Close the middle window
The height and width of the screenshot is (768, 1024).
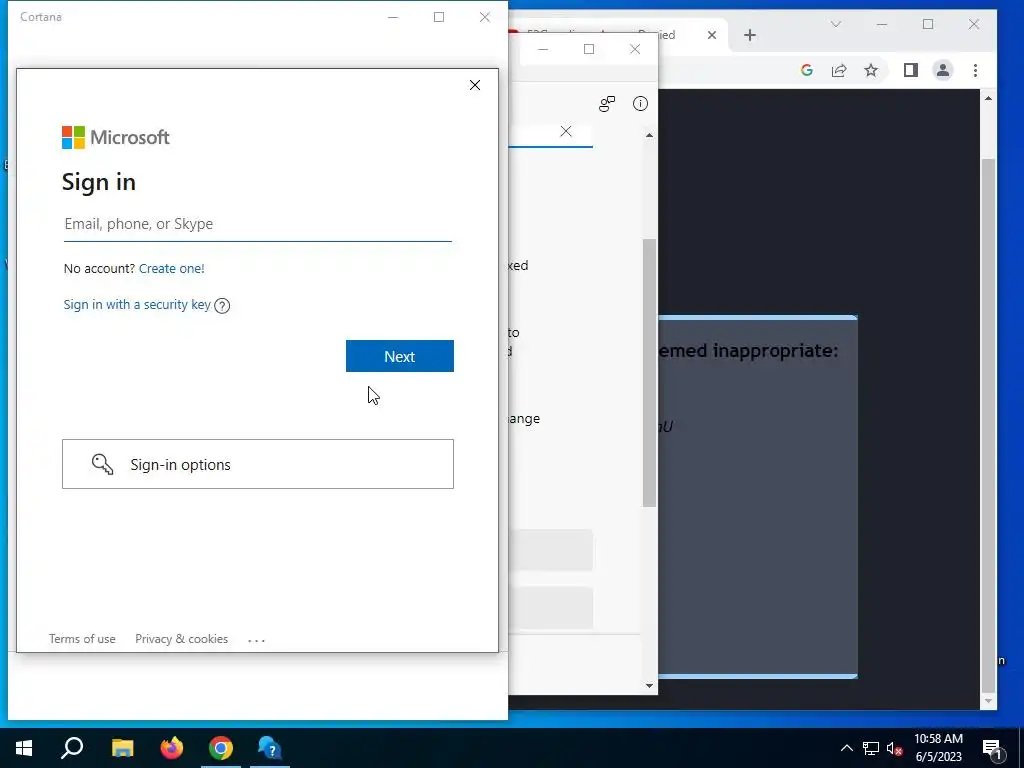click(x=635, y=49)
